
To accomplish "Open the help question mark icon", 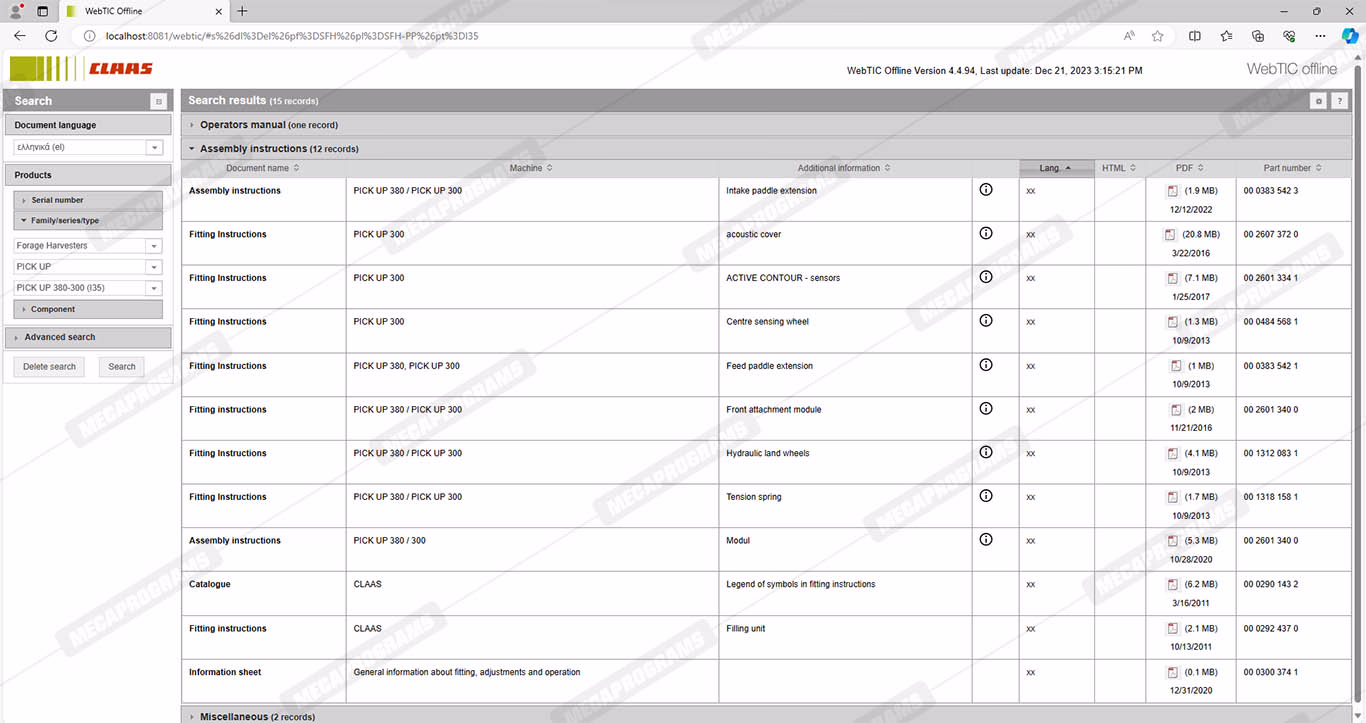I will [x=1339, y=101].
